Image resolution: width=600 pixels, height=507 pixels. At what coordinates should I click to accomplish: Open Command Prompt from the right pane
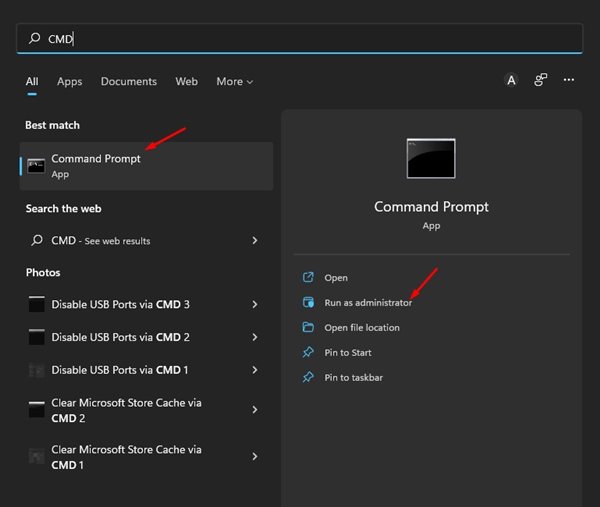(336, 278)
